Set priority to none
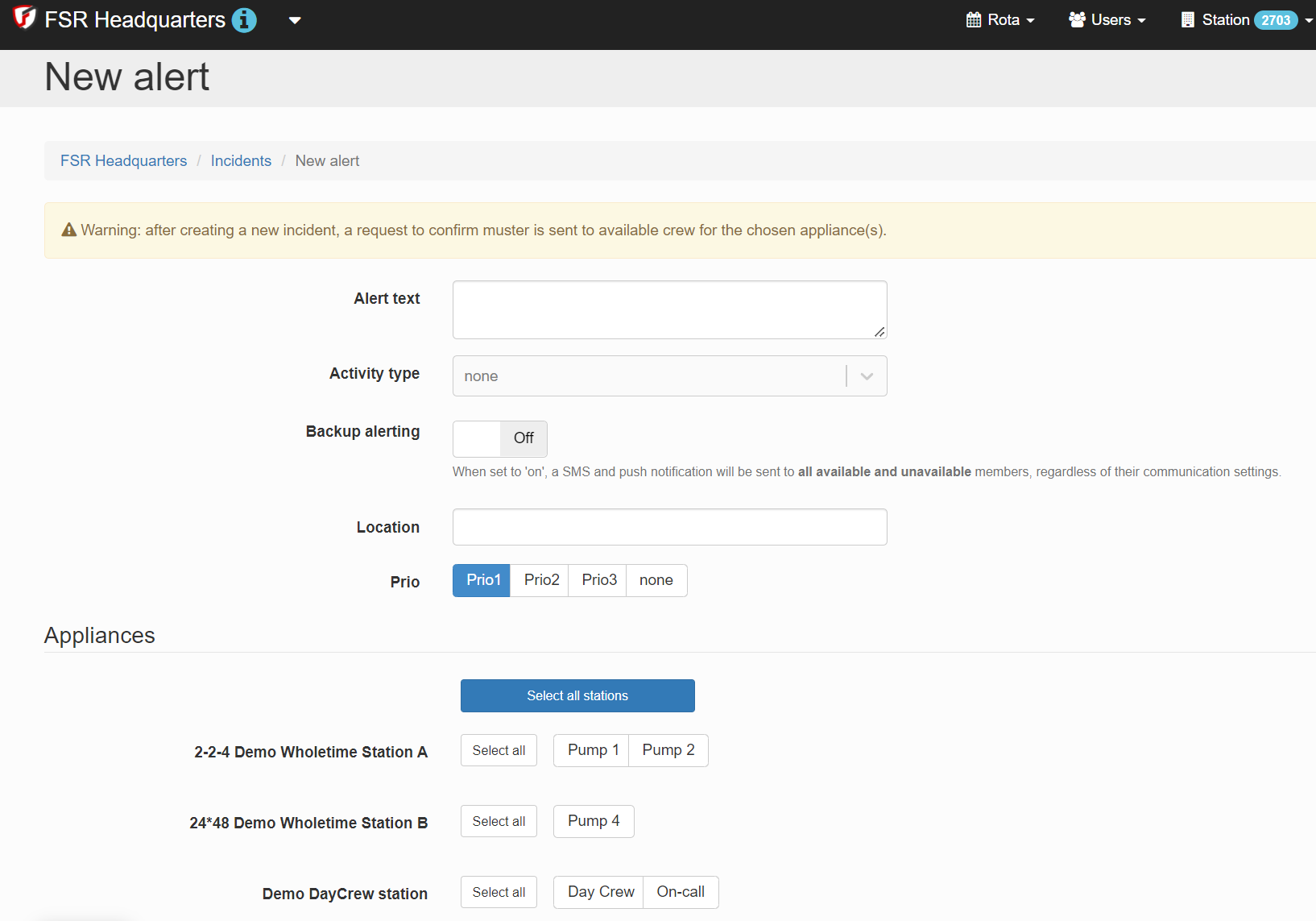The height and width of the screenshot is (921, 1316). pyautogui.click(x=656, y=580)
